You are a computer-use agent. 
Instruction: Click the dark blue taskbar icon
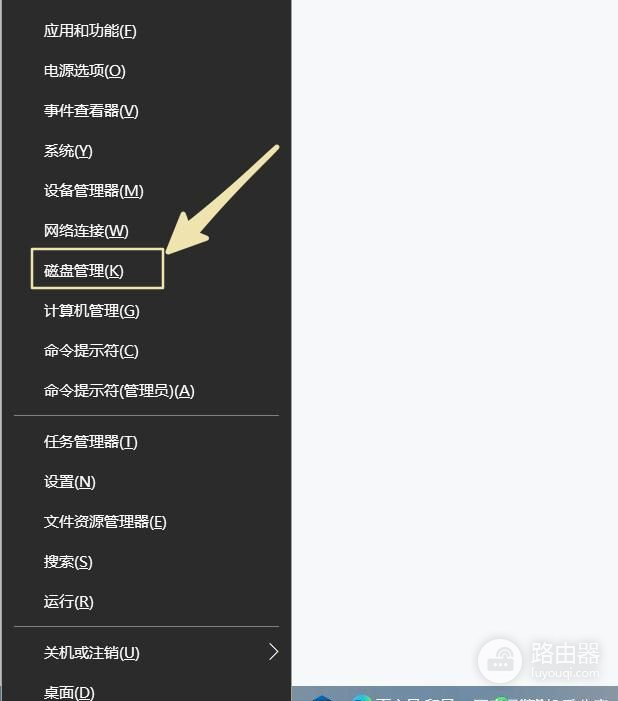pyautogui.click(x=323, y=698)
